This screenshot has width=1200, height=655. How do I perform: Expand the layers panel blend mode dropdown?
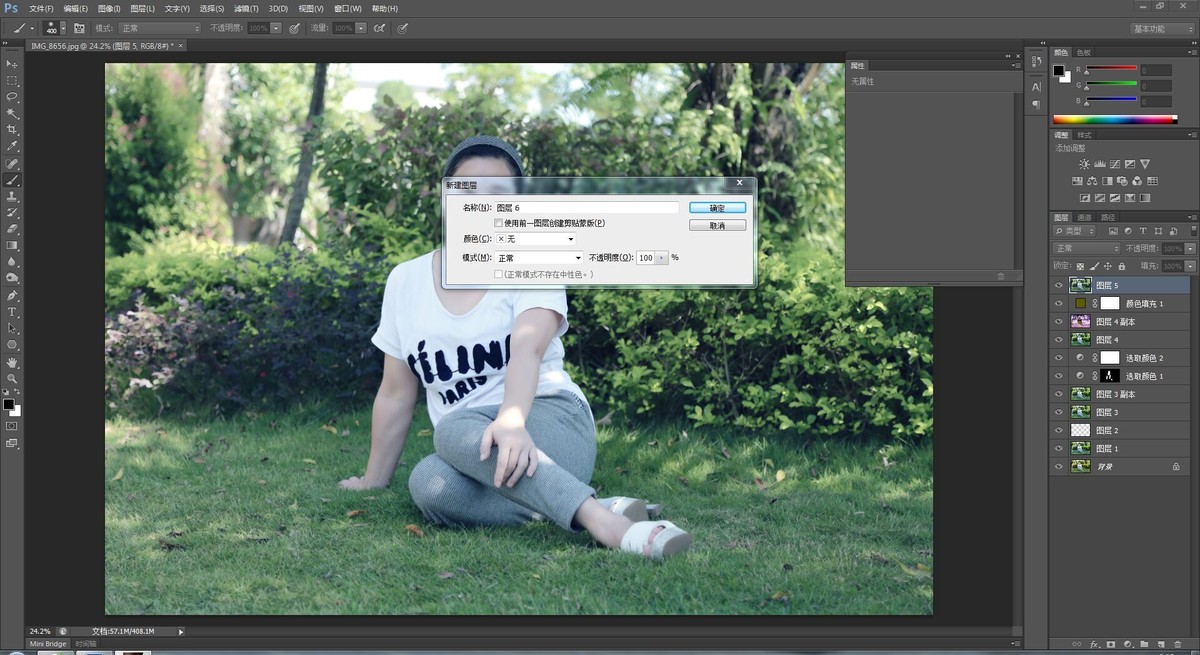[x=1086, y=248]
